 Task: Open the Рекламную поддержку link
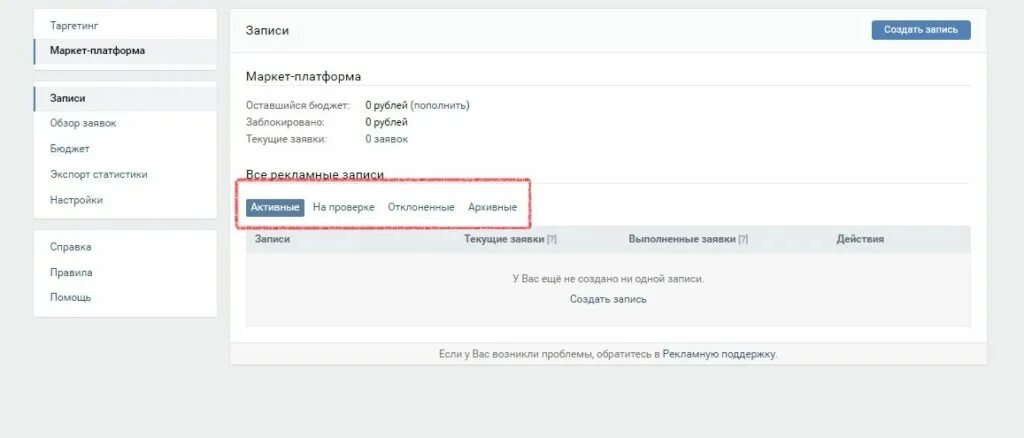[x=719, y=354]
